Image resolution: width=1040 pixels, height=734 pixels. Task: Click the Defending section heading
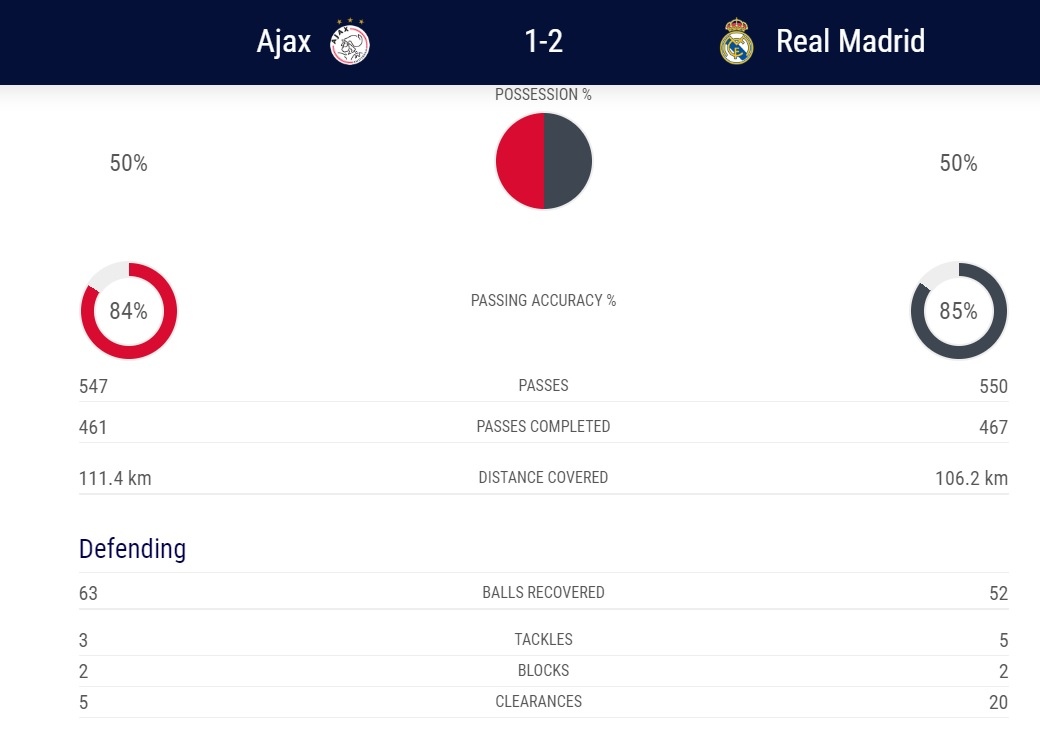coord(133,549)
